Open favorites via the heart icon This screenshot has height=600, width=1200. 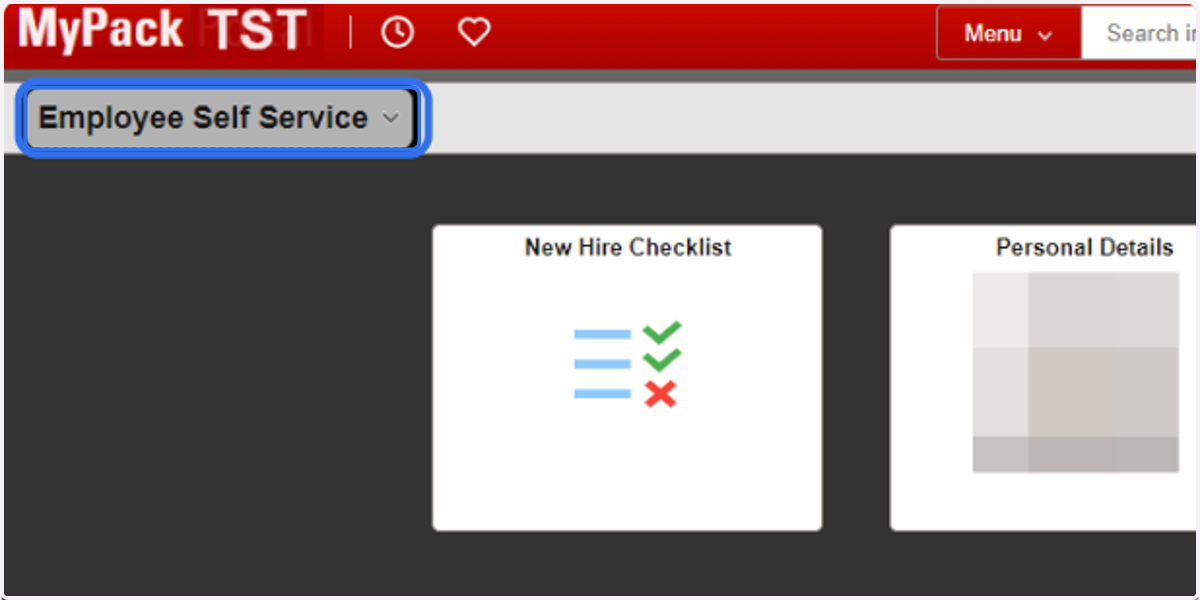[474, 33]
